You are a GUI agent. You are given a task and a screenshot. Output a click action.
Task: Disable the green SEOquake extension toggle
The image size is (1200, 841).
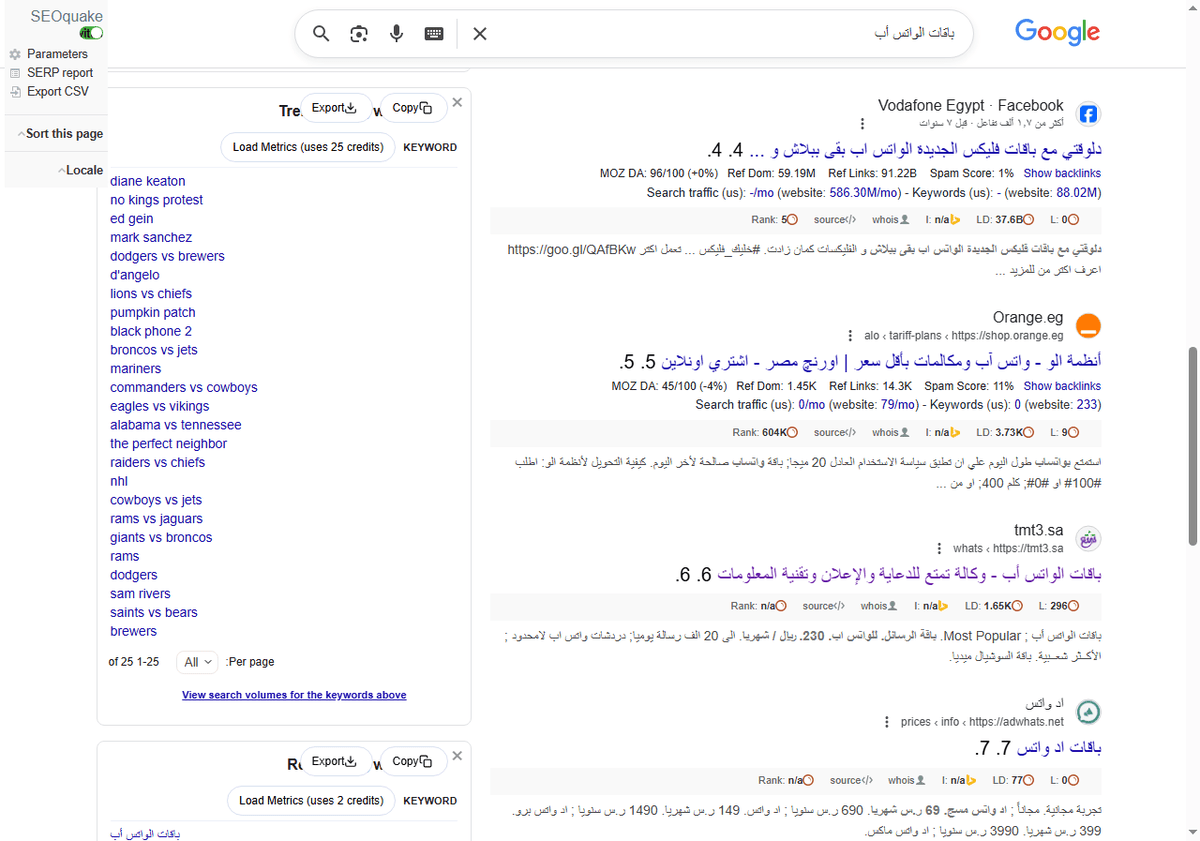[91, 33]
